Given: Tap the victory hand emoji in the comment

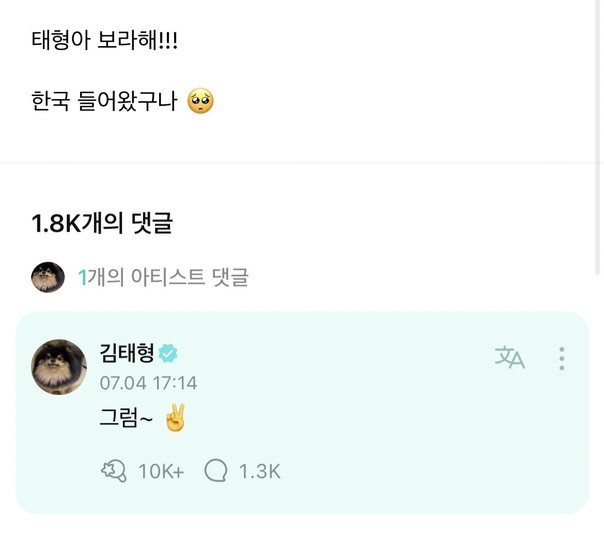Looking at the screenshot, I should (x=175, y=419).
